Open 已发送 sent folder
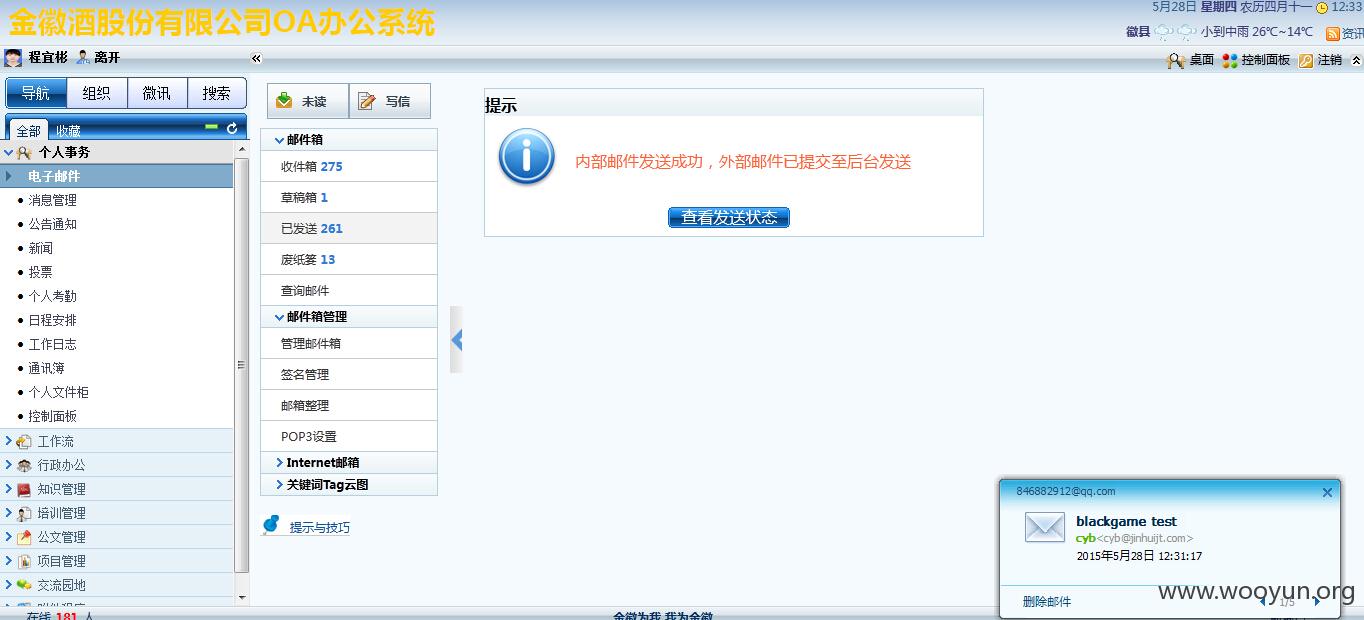Screen dimensions: 1364x620 pyautogui.click(x=348, y=228)
